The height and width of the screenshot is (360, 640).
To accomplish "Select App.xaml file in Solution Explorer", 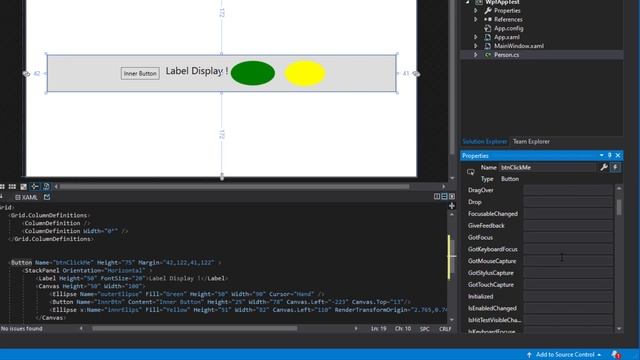I will coord(507,37).
